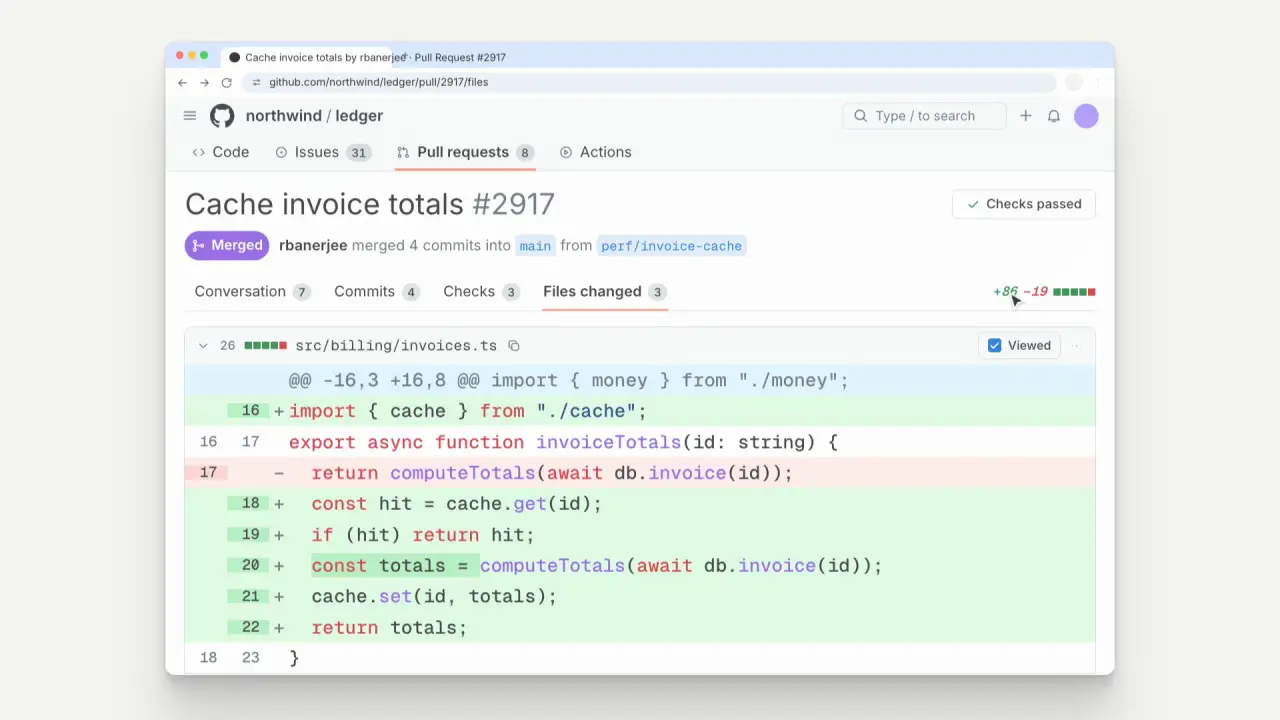Copy the invoices.ts file path
The image size is (1280, 720).
point(514,346)
